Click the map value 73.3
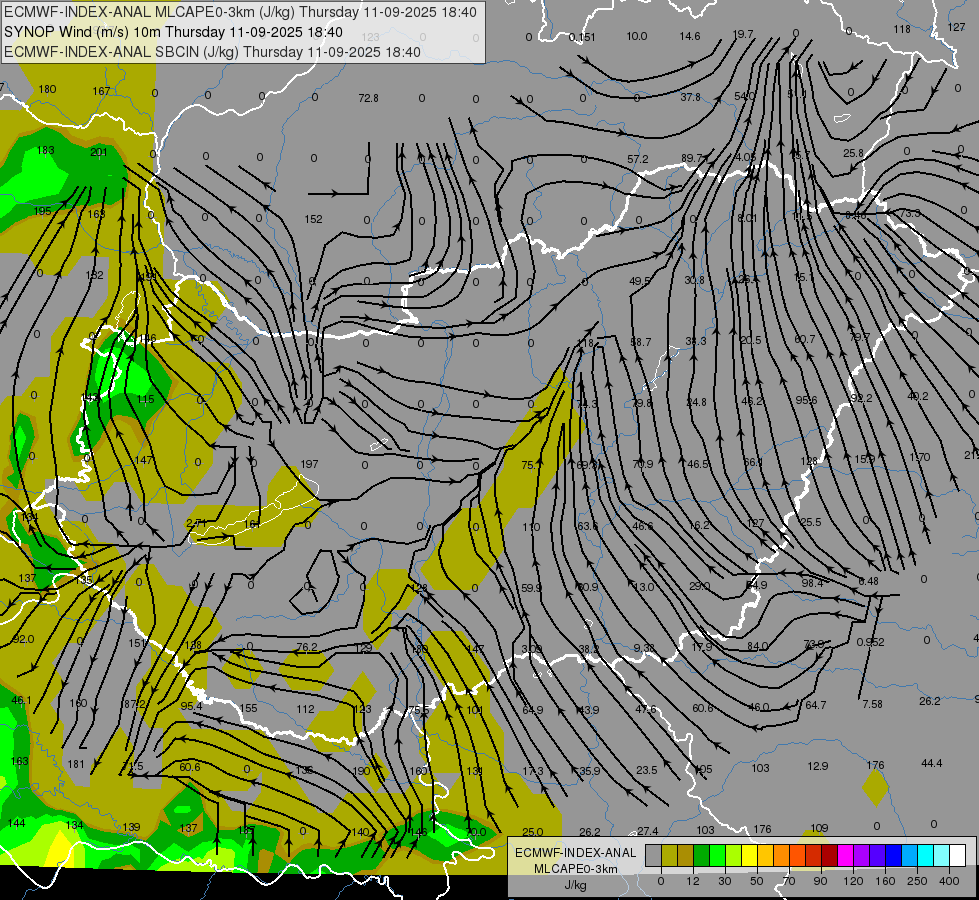This screenshot has width=979, height=900. [x=910, y=213]
